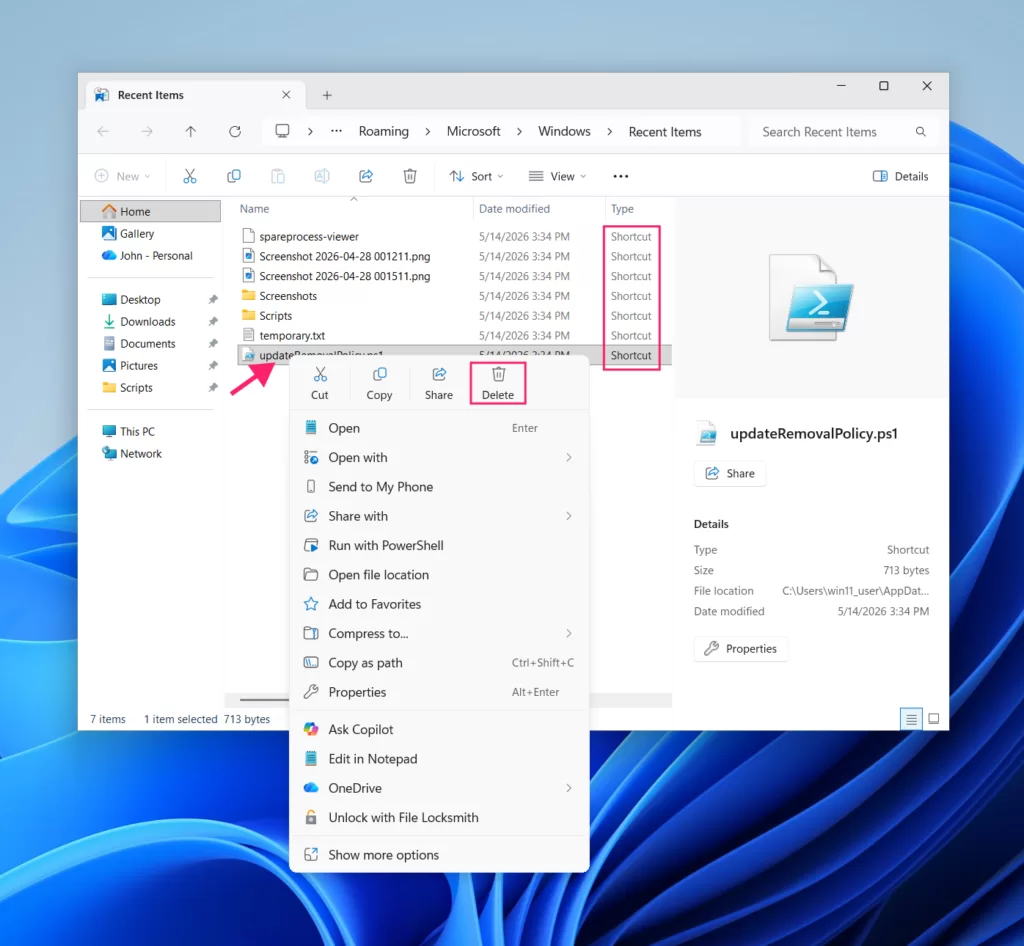Choose Share in the context menu
Screen dimensions: 1024x946
[x=438, y=383]
